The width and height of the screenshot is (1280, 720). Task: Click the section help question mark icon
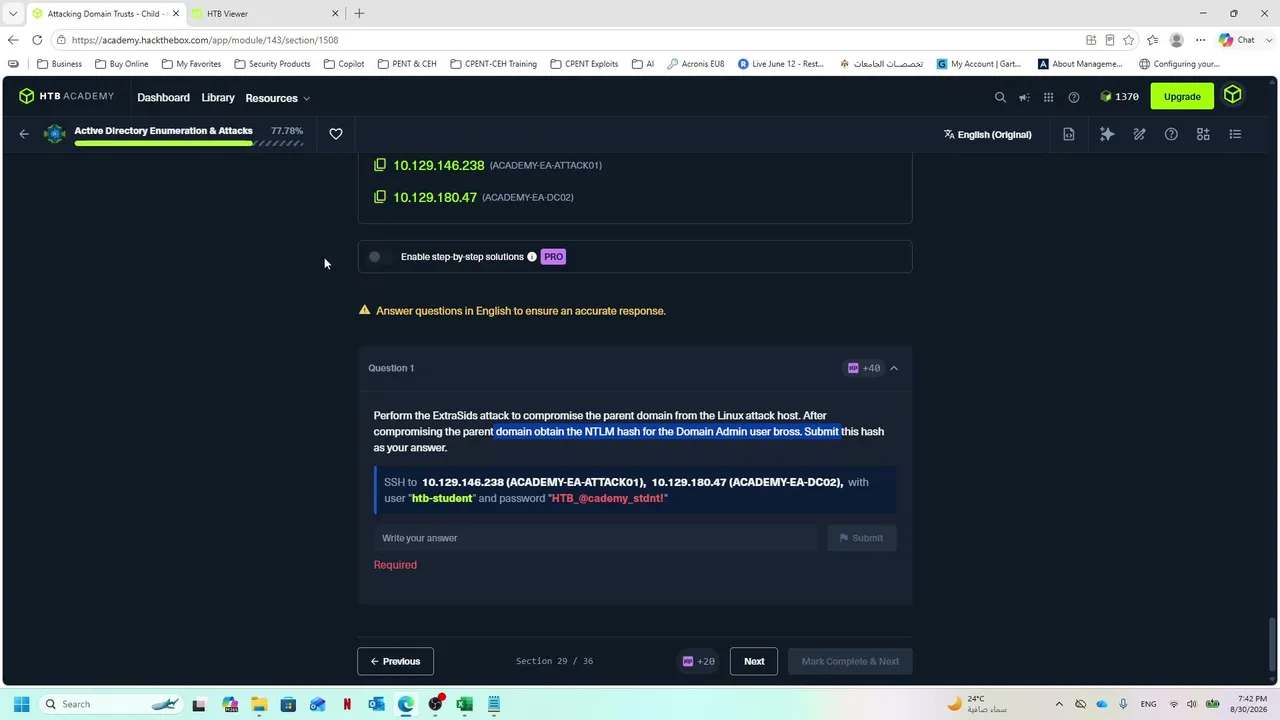coord(1171,134)
